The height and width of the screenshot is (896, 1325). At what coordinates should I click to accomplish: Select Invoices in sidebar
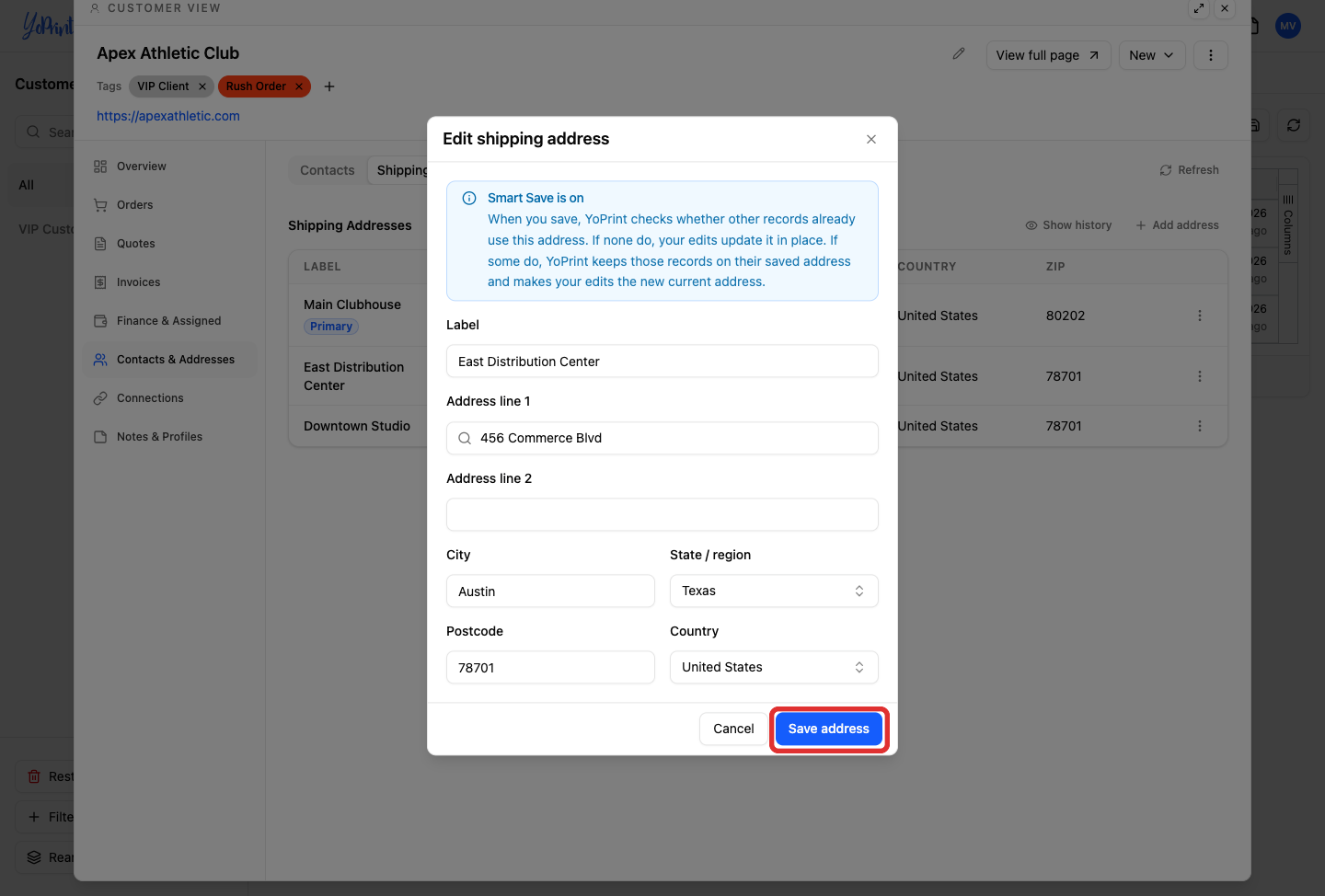click(170, 282)
